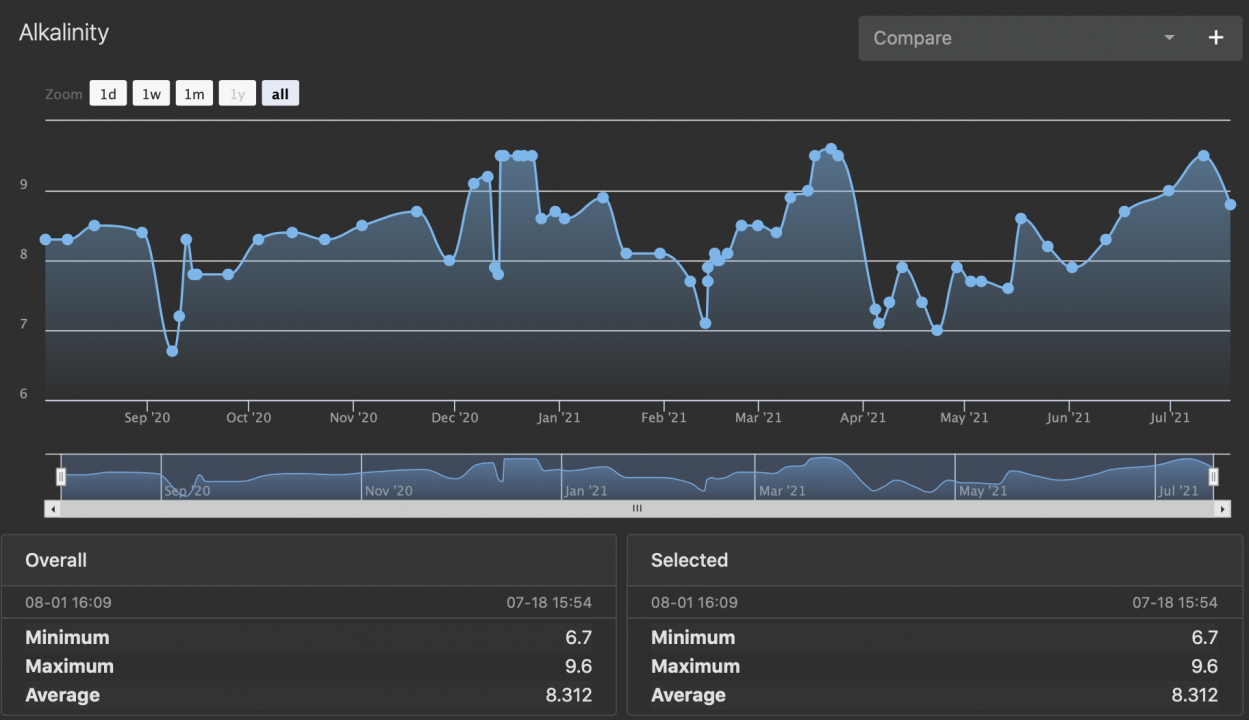The image size is (1249, 720).
Task: Click the horizontal scrollbar grip
Action: (x=637, y=509)
